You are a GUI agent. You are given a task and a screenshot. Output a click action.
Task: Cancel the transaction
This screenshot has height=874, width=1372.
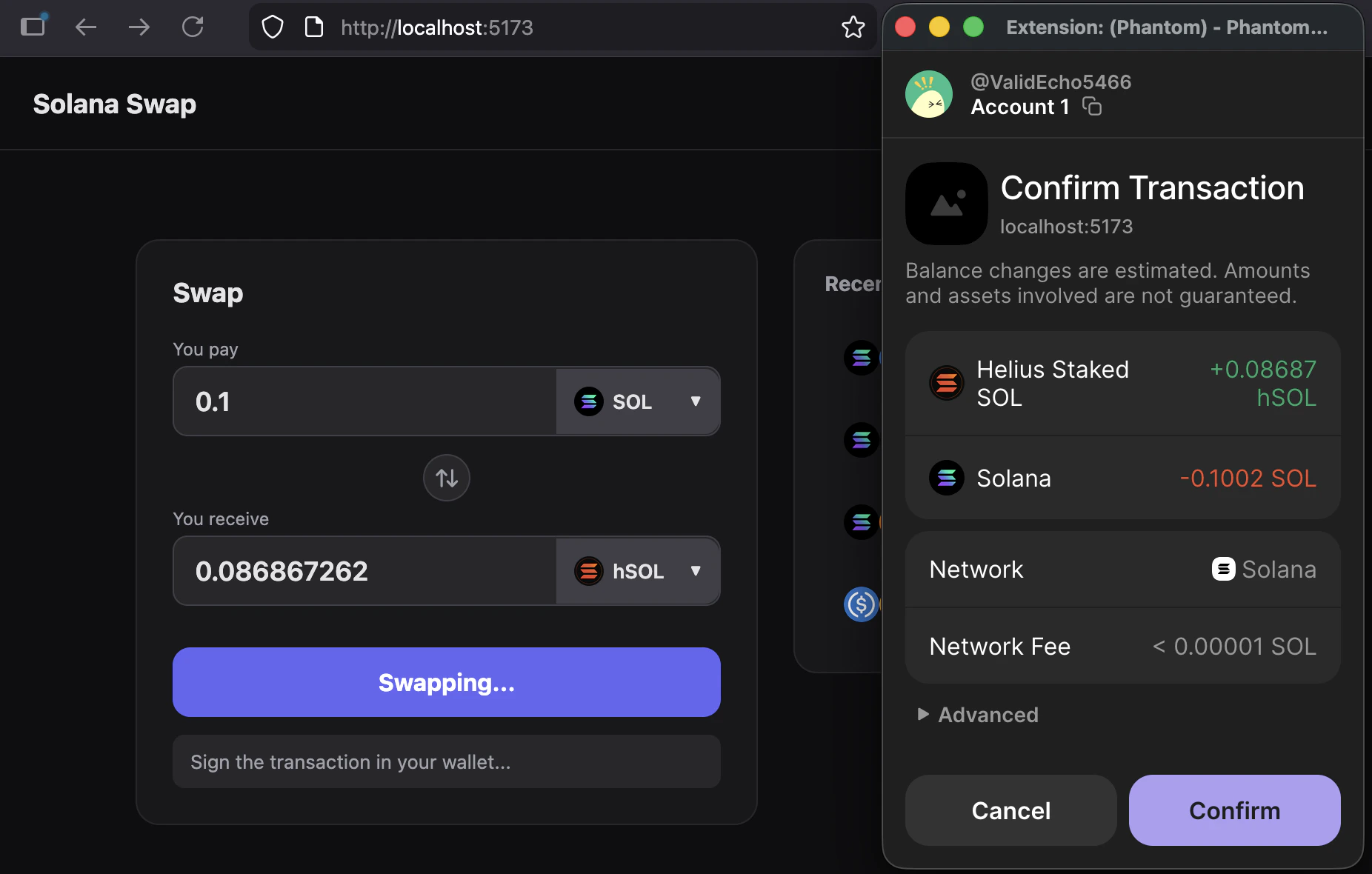[x=1010, y=810]
